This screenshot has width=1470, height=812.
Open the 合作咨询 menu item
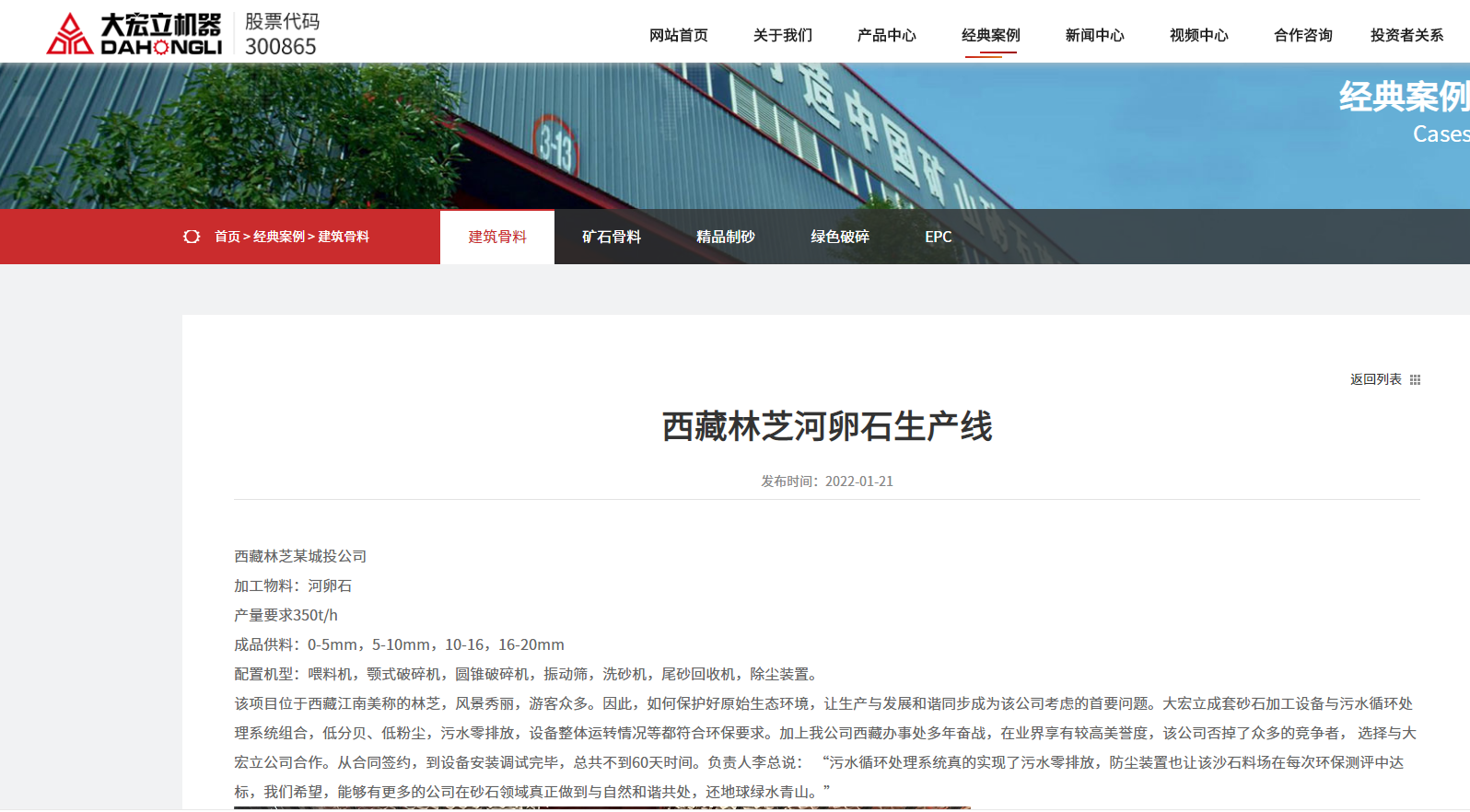click(x=1303, y=35)
